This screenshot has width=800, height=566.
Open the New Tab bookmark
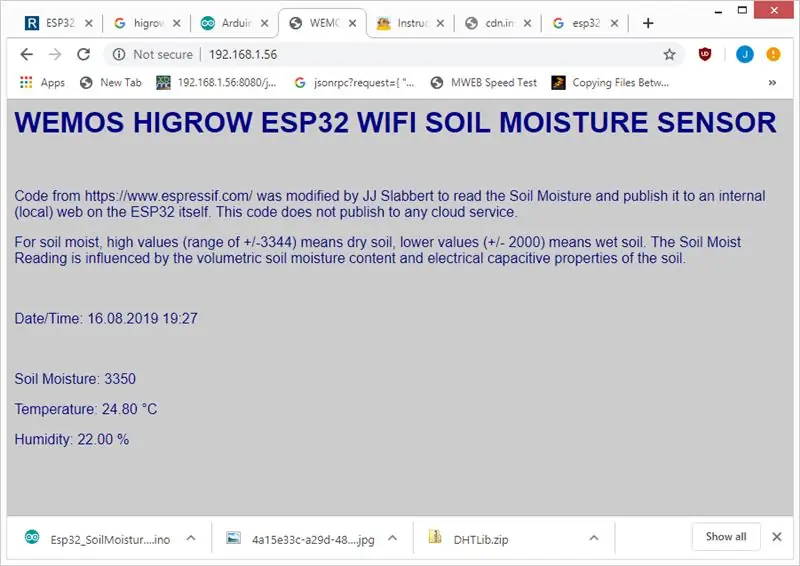(x=111, y=83)
